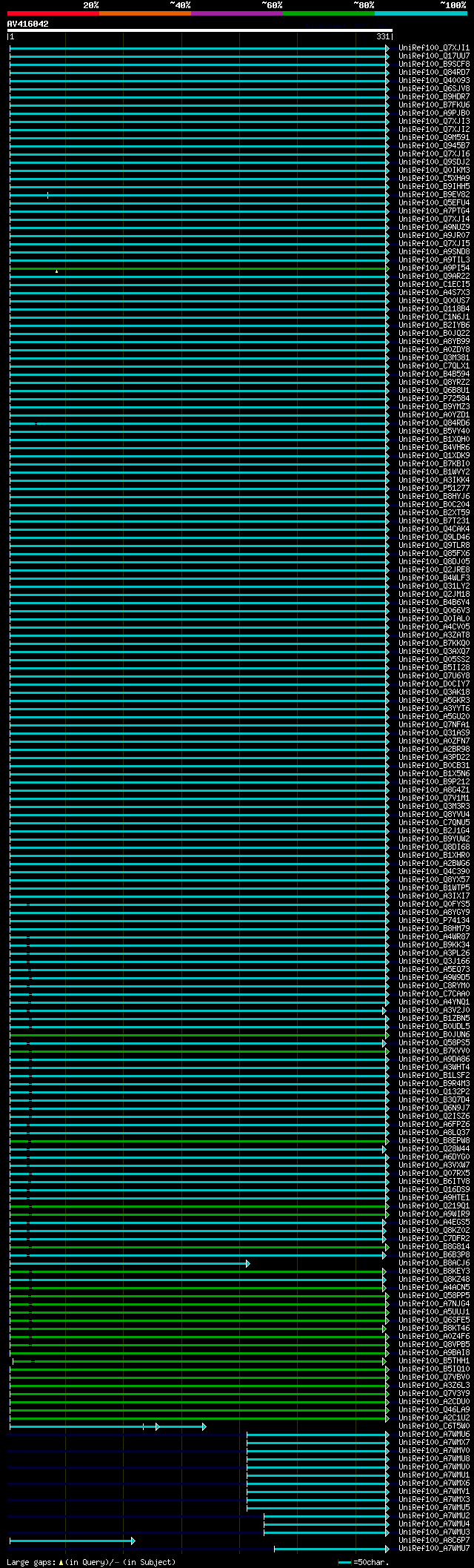Select the UniRef100_B8EPW8 hit label
Viewport: 474px width, 1568px height.
[x=434, y=1140]
